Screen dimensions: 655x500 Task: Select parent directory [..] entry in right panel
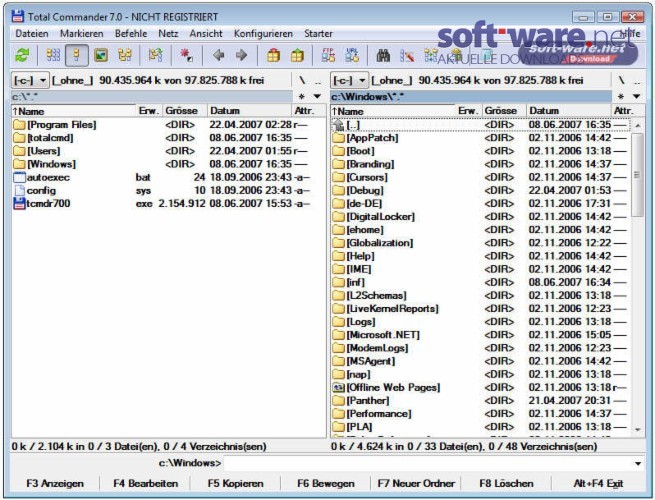pos(481,124)
